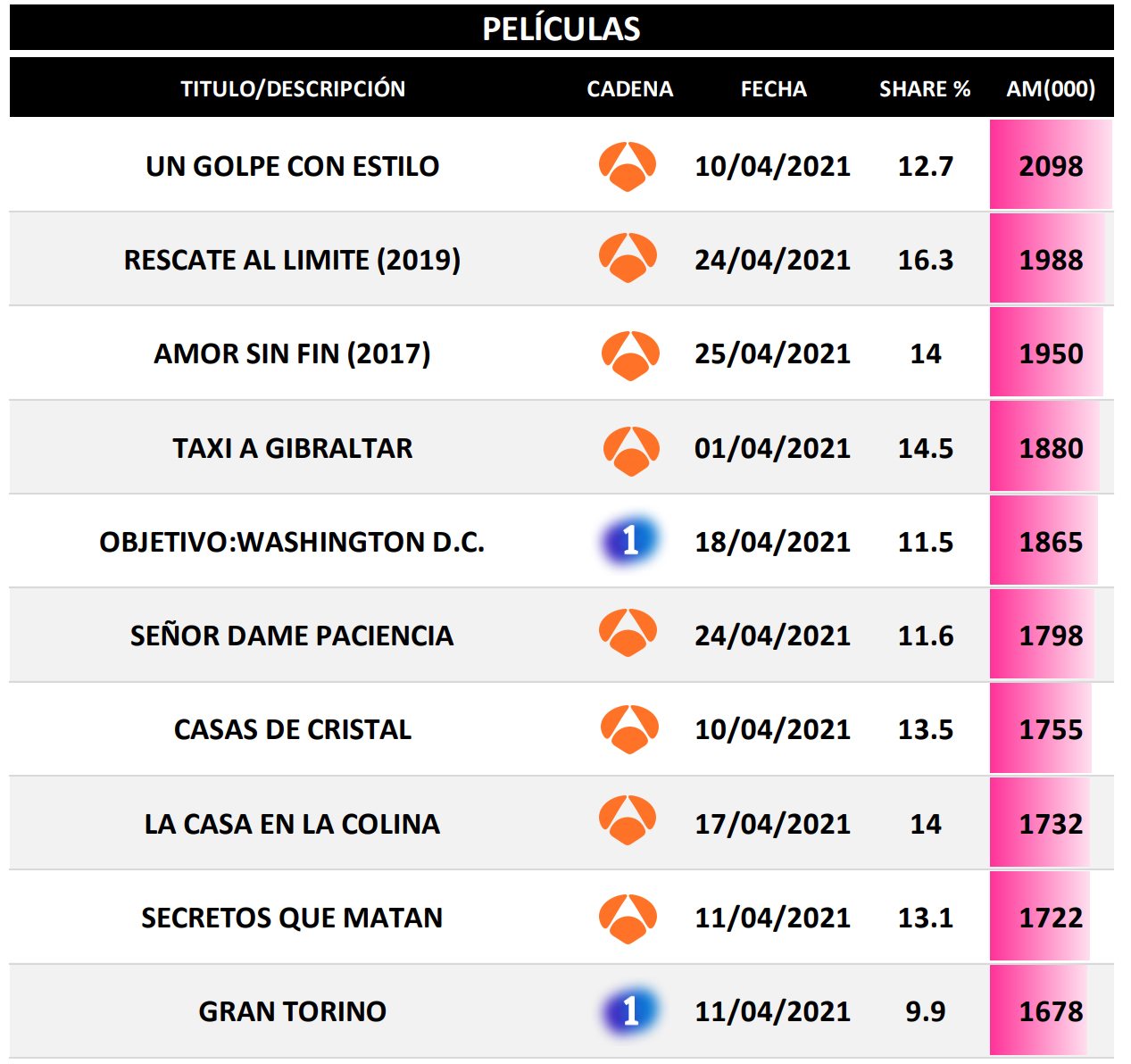This screenshot has height=1064, width=1131.
Task: Click the Antena 3 logo beside Secretos Que Matan
Action: click(x=628, y=918)
